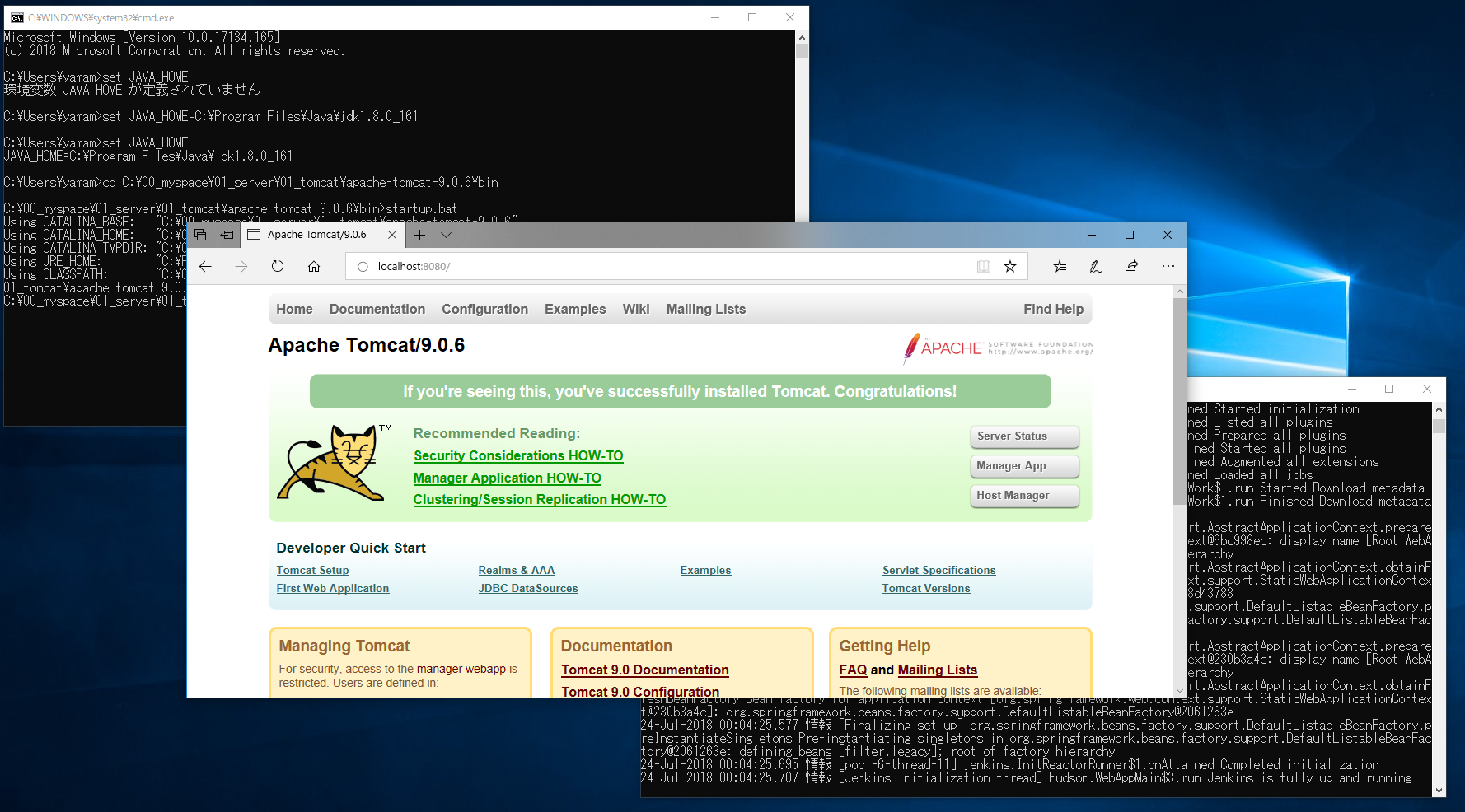This screenshot has width=1465, height=812.
Task: Open the Home menu item on Tomcat page
Action: [x=294, y=309]
